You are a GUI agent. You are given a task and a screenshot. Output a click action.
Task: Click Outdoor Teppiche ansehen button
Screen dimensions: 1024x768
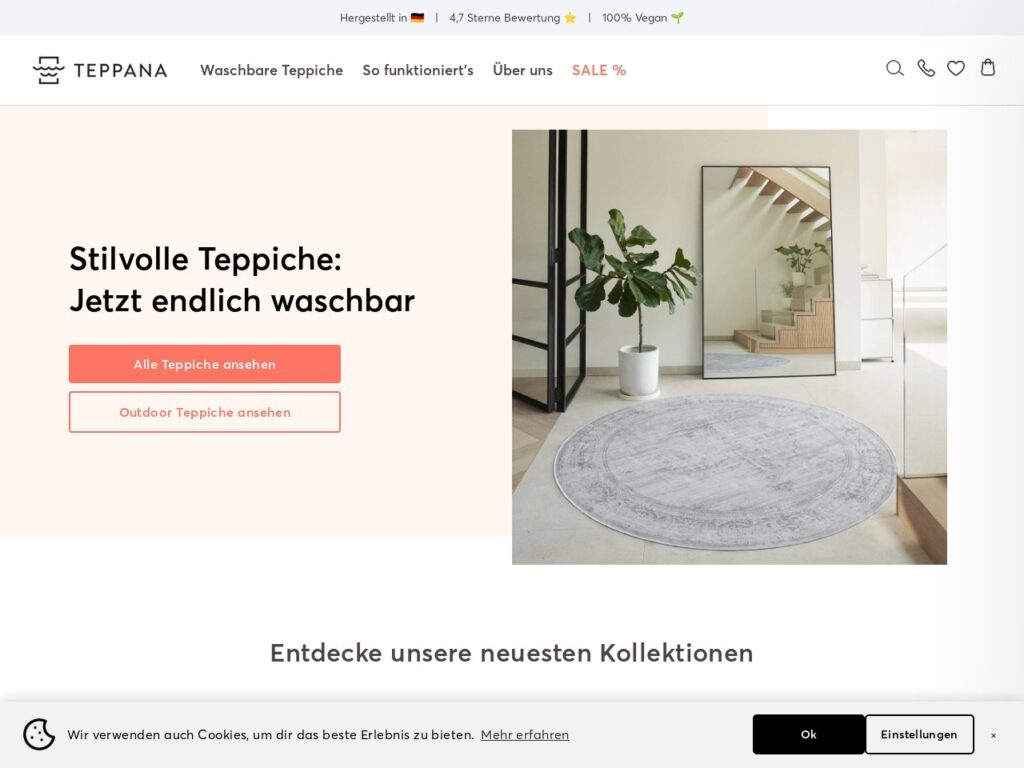point(204,412)
